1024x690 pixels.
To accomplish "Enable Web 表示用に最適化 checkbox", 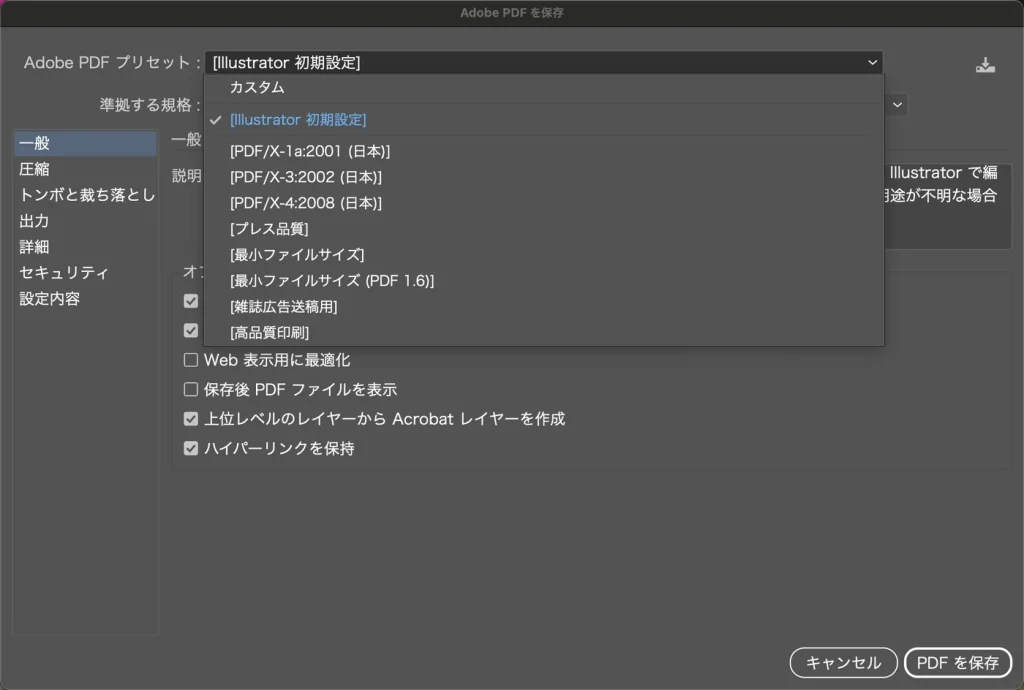I will coord(191,360).
